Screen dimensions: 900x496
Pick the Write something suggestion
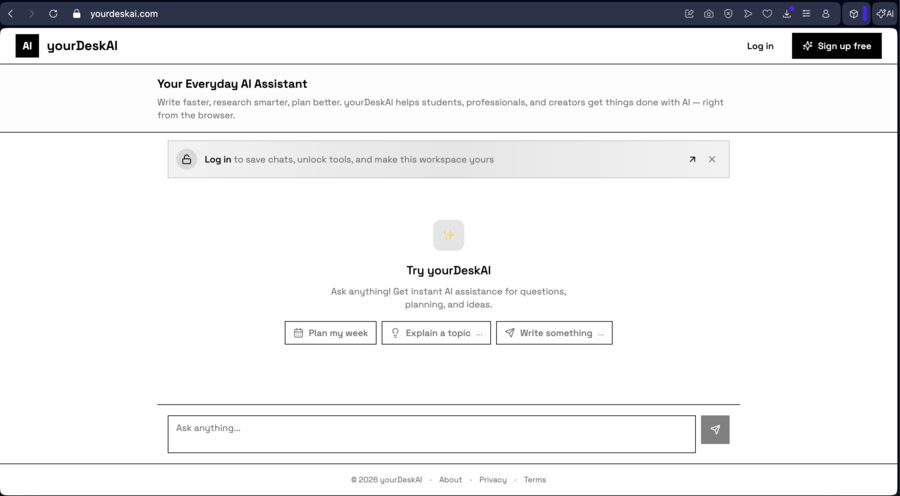(x=554, y=333)
